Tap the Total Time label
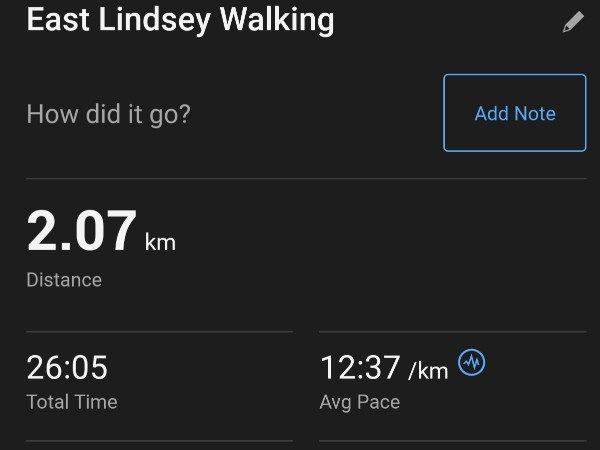 point(72,402)
